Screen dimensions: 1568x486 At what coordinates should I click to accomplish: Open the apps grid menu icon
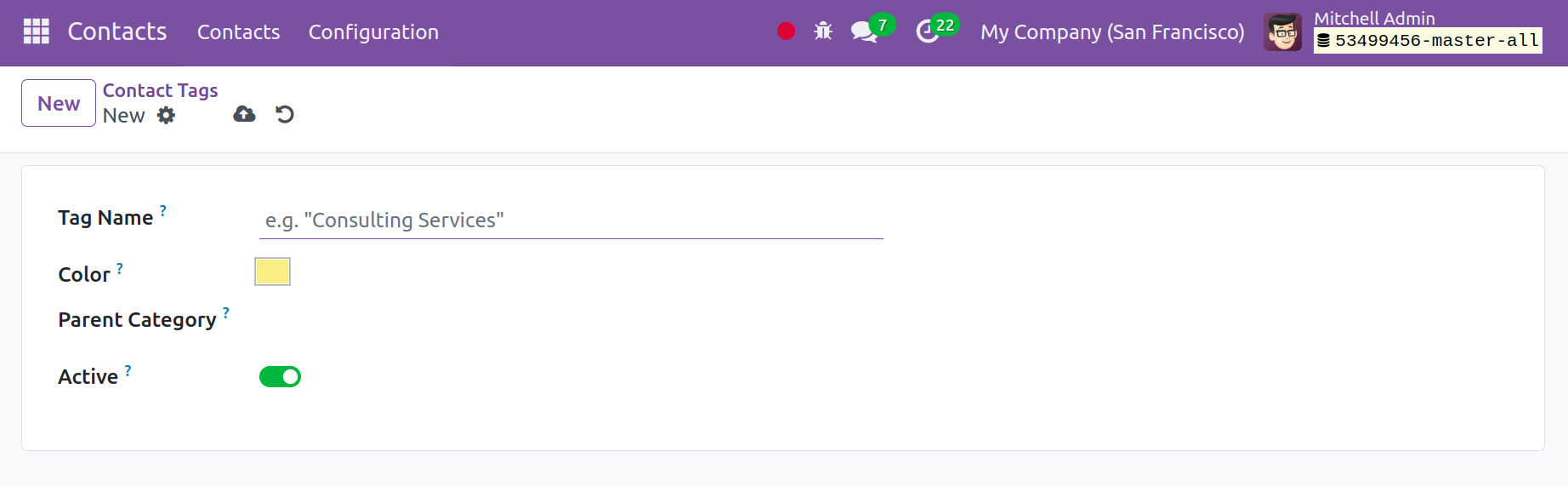click(36, 31)
